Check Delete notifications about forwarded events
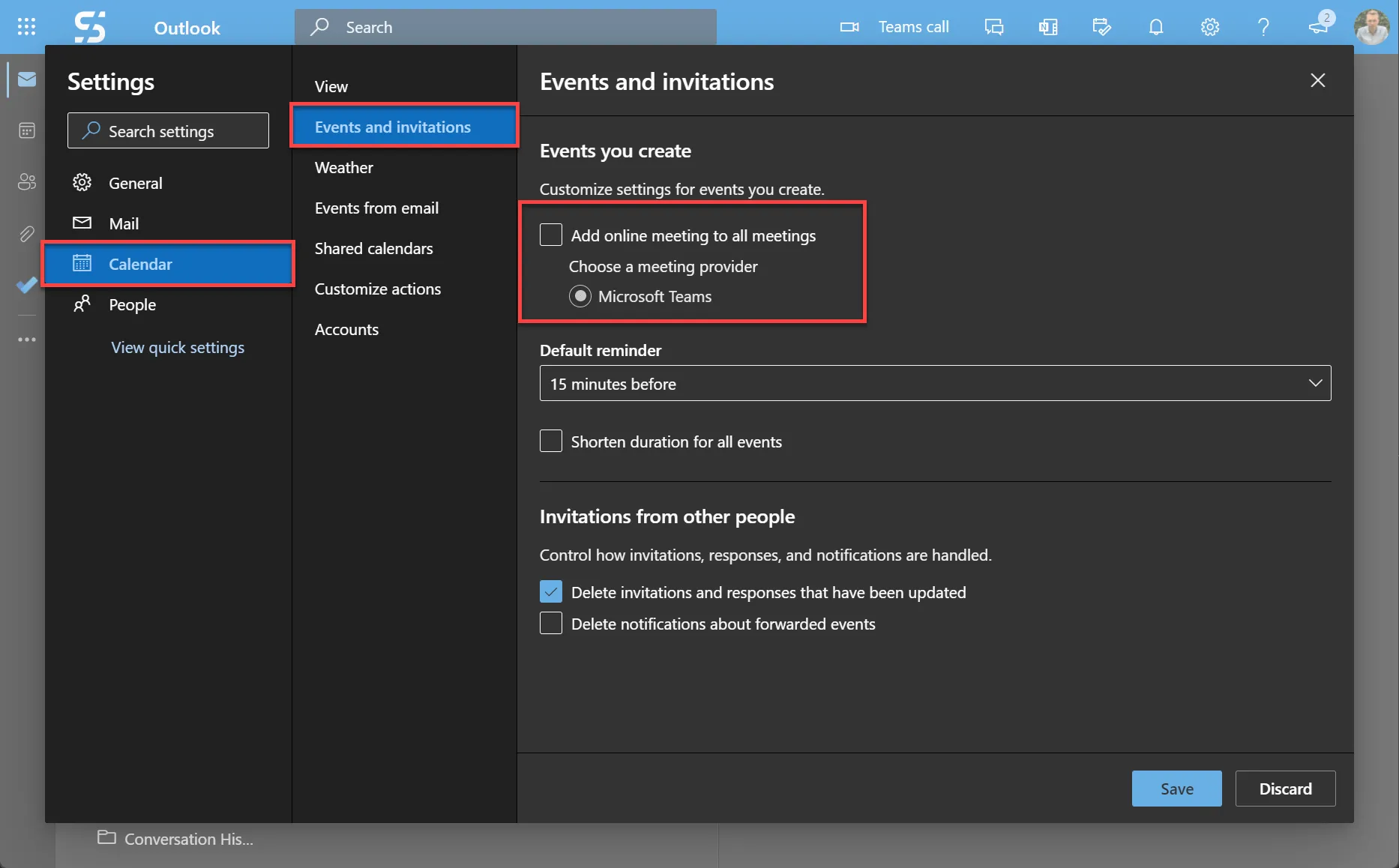The height and width of the screenshot is (868, 1399). pos(551,623)
